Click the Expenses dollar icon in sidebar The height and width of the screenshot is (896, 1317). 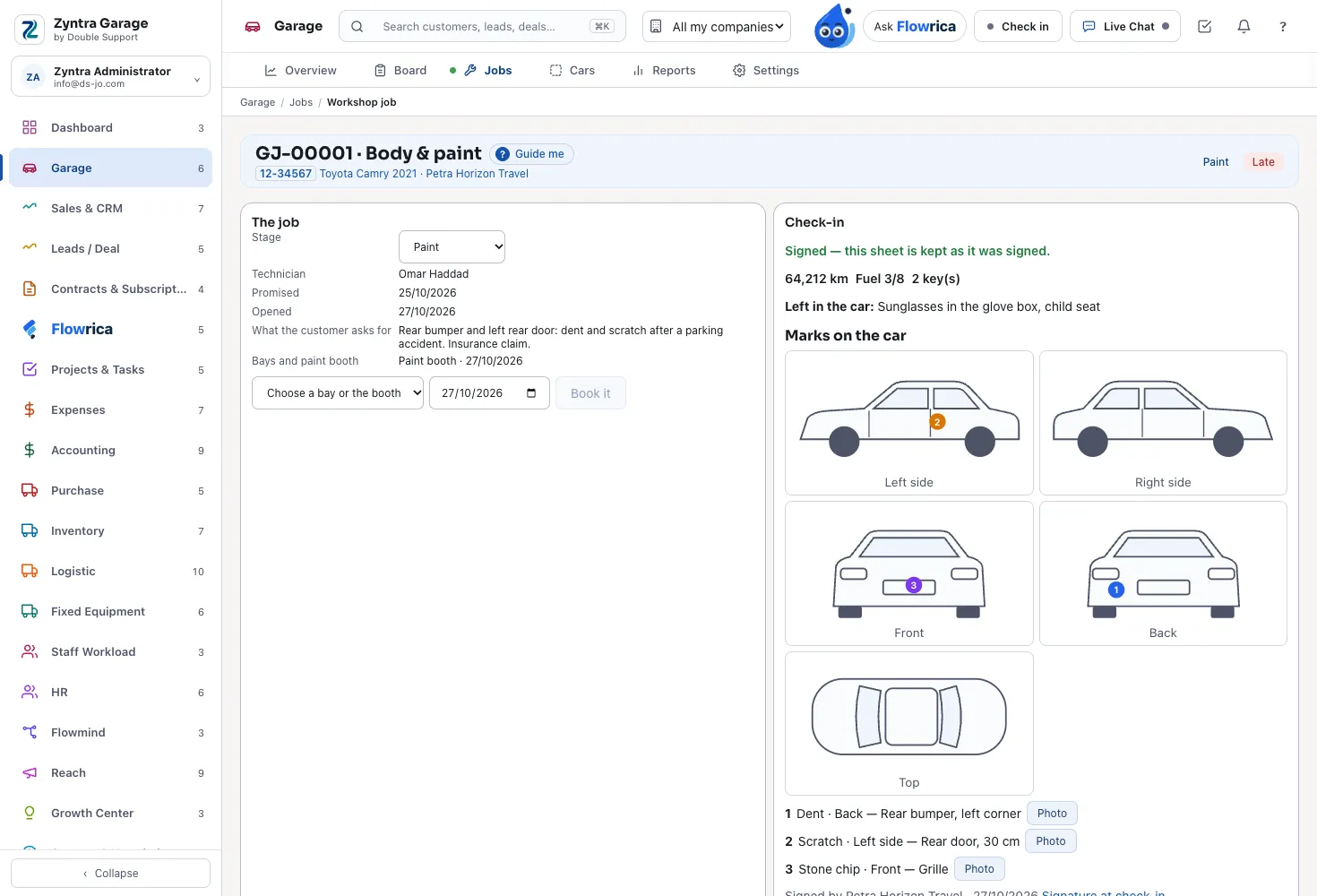point(30,409)
